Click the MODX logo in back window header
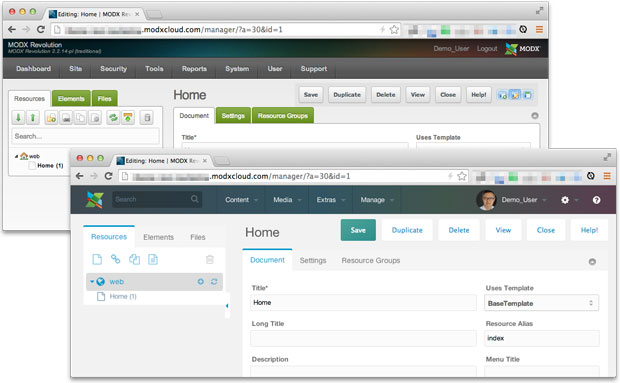 point(522,49)
